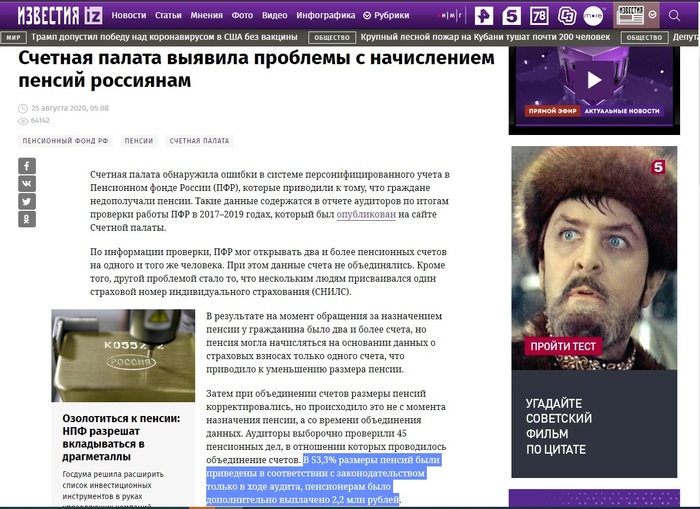Open the more.tv round icon

[x=593, y=16]
